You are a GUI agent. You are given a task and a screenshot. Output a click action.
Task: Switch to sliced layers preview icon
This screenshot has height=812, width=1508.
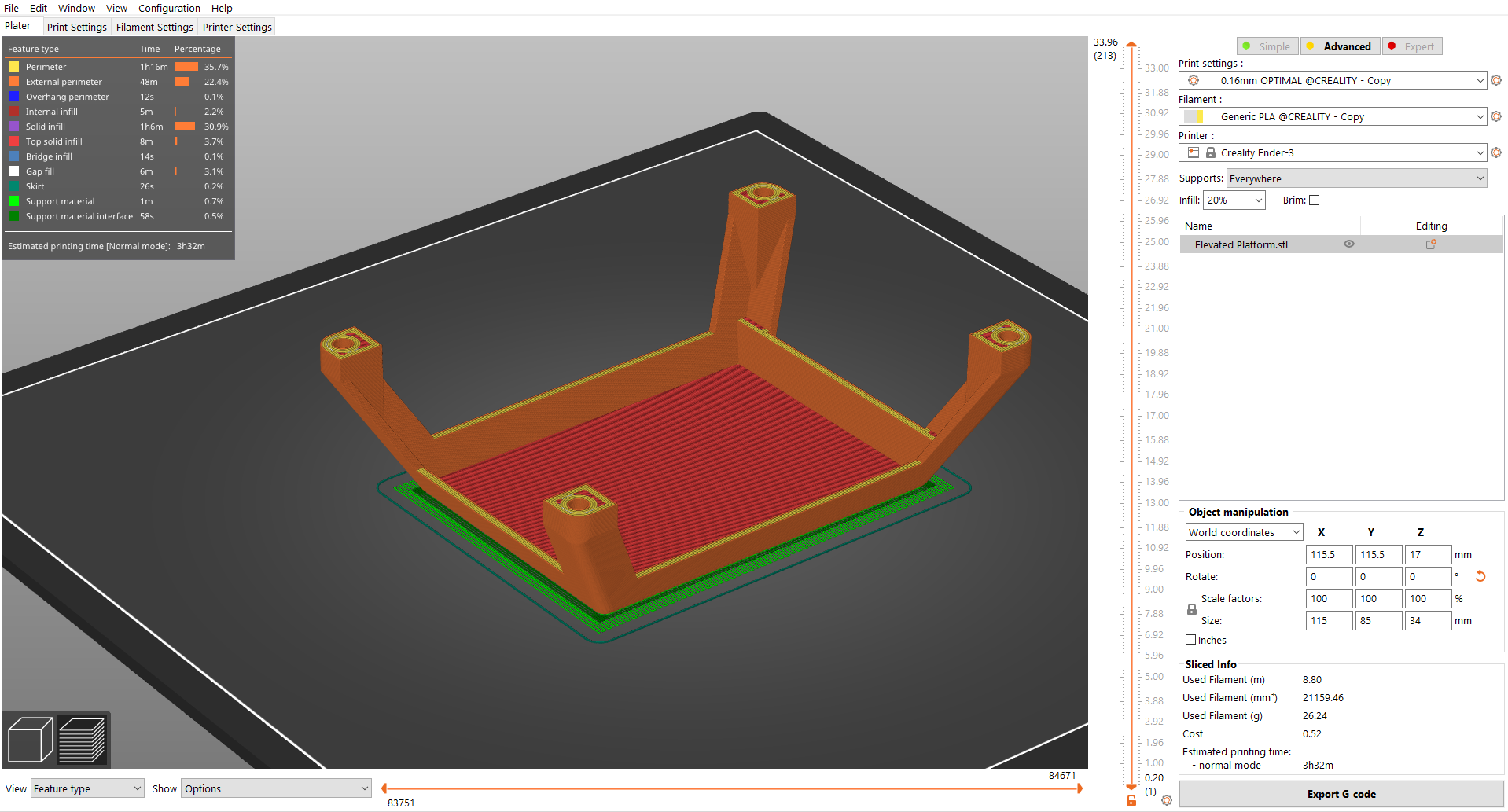pyautogui.click(x=82, y=739)
